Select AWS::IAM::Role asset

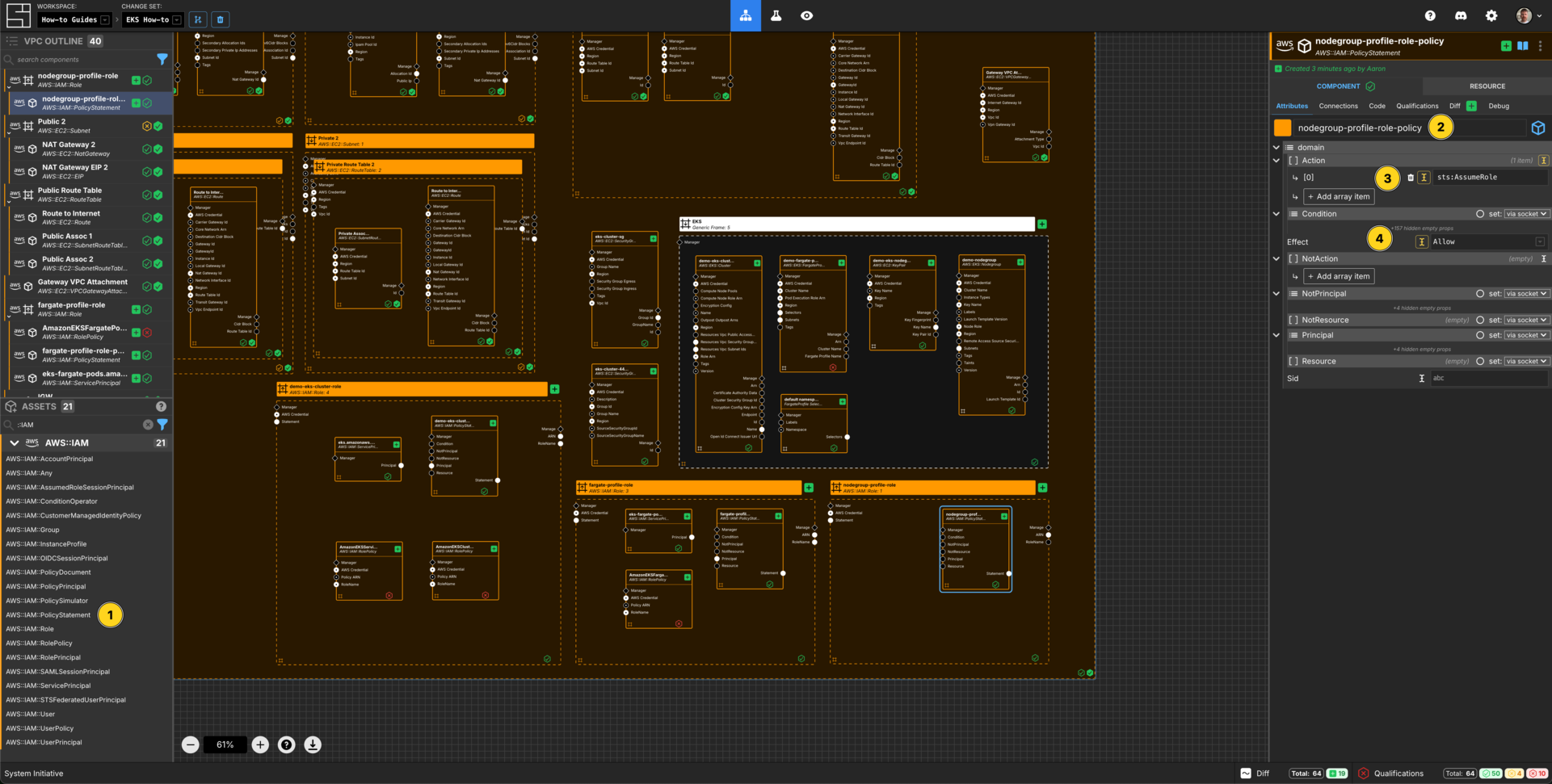[30, 629]
